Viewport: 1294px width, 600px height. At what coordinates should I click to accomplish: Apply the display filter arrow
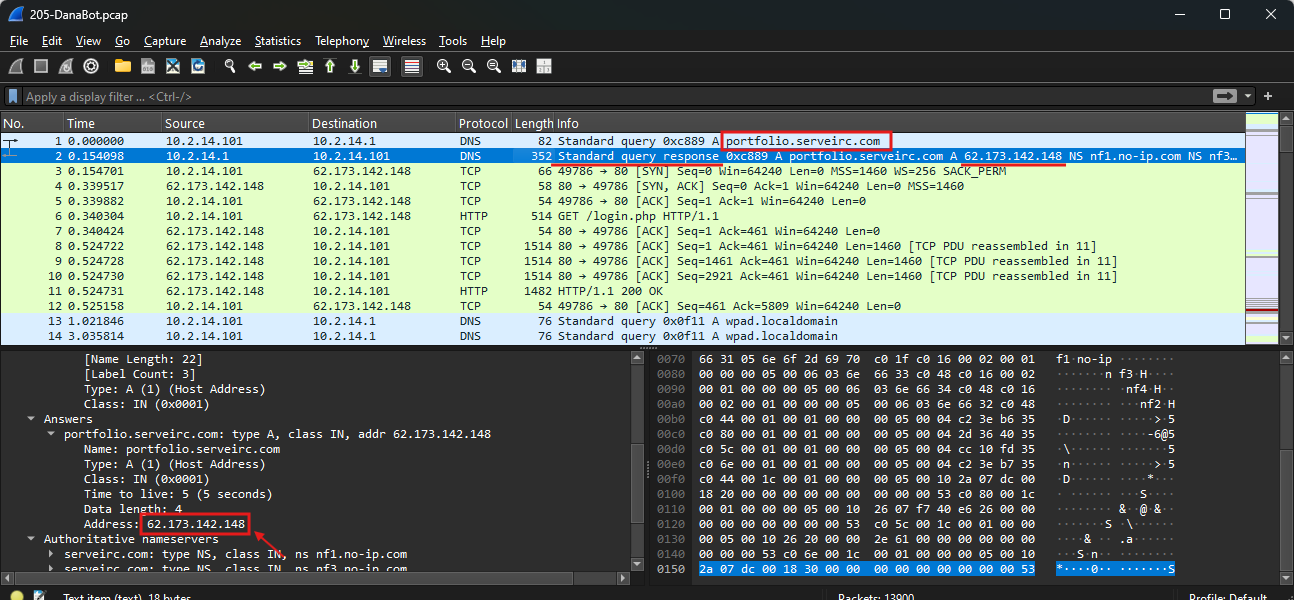[x=1225, y=96]
